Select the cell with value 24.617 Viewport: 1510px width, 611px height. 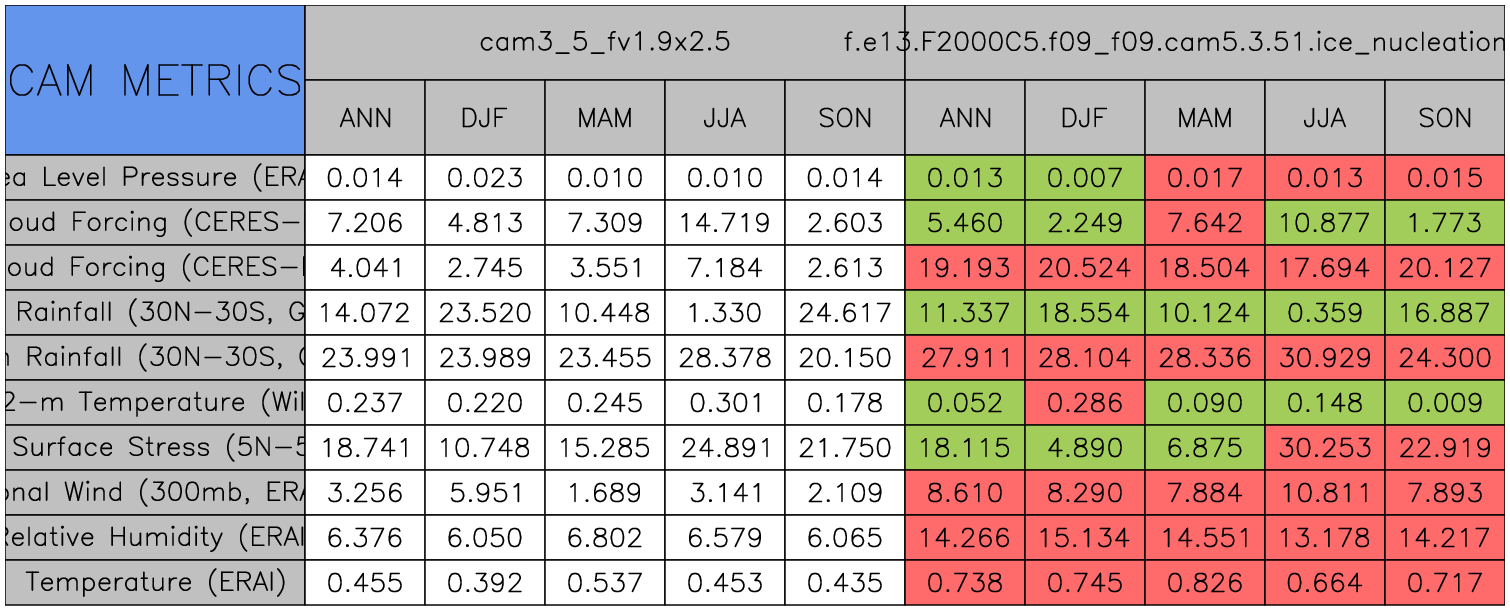tap(845, 313)
